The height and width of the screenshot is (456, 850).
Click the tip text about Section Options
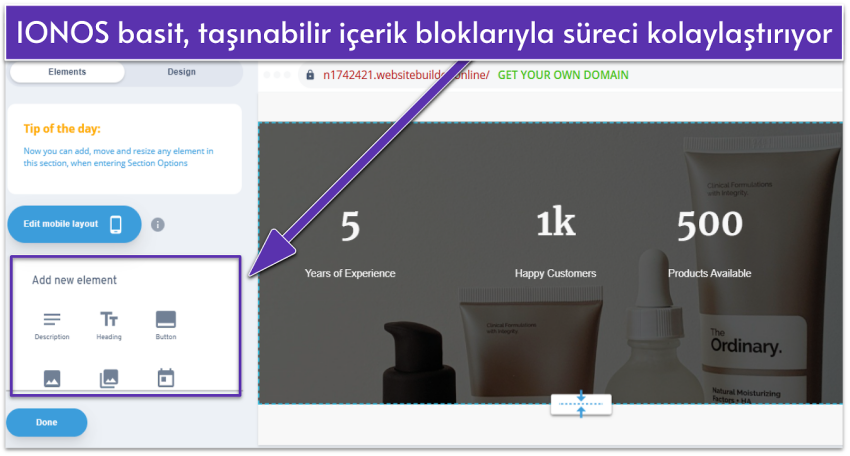tap(118, 157)
